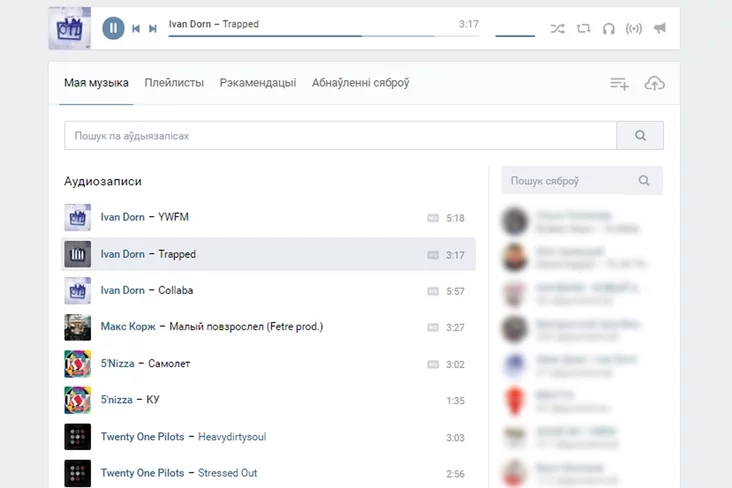
Task: Click YWFM track title
Action: pyautogui.click(x=173, y=217)
